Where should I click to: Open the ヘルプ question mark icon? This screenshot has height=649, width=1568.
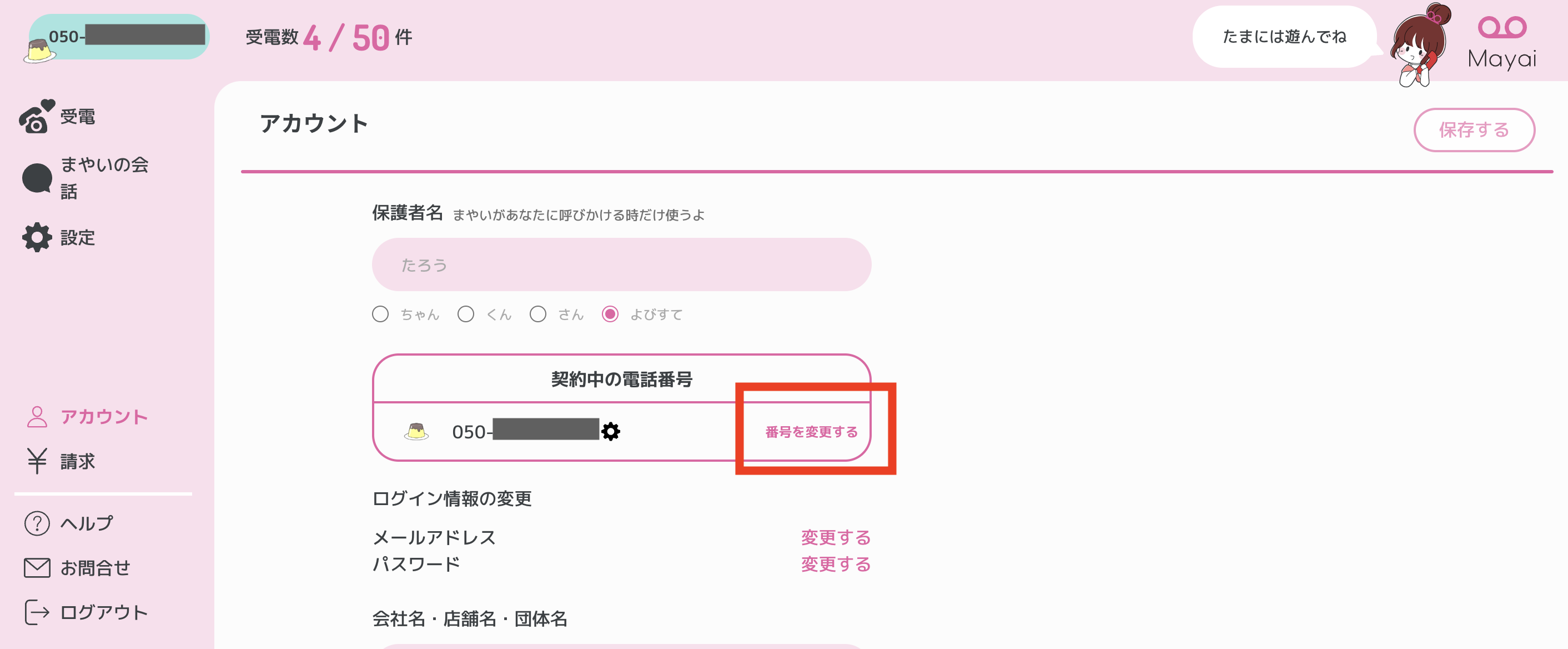coord(37,523)
